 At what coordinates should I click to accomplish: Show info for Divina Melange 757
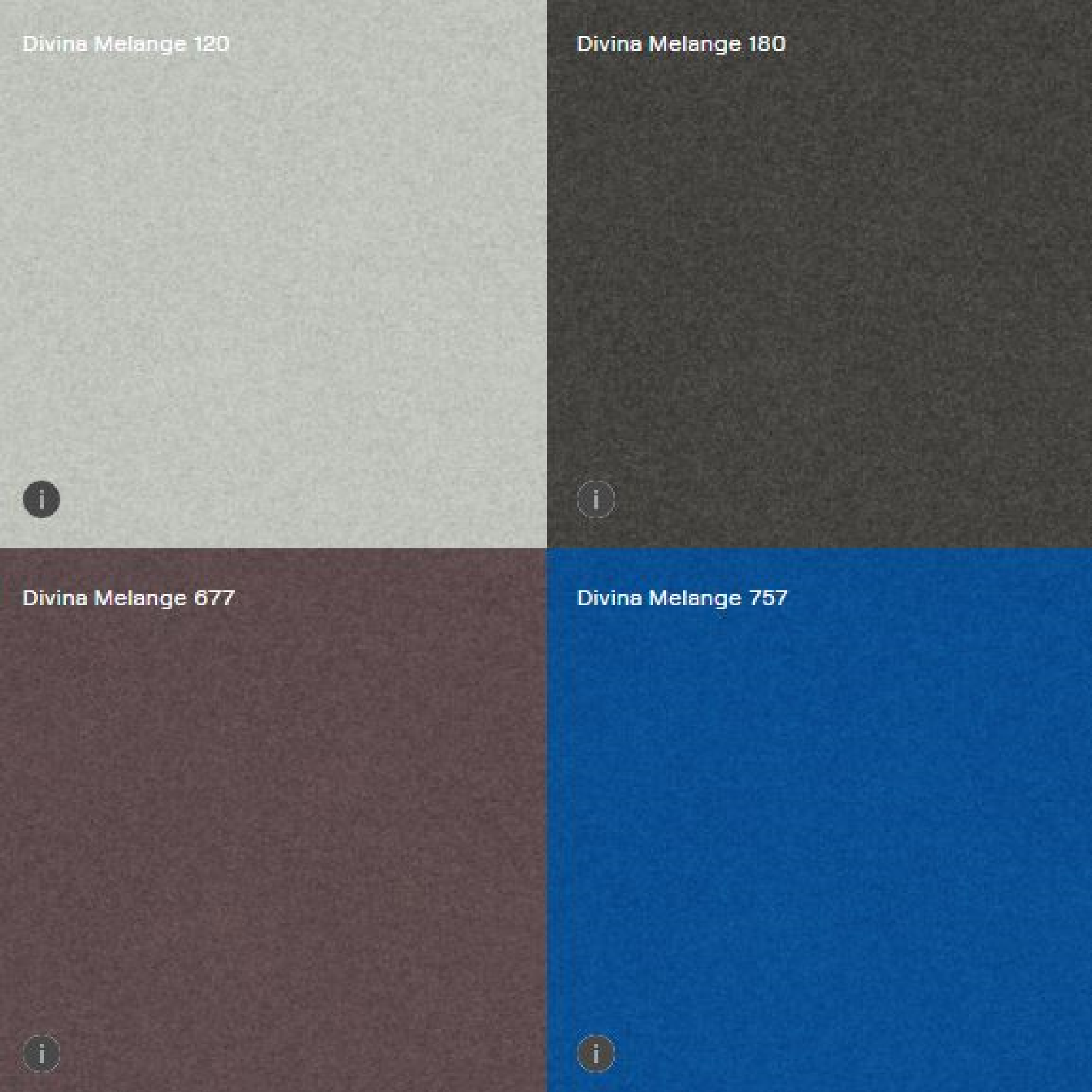point(595,1053)
